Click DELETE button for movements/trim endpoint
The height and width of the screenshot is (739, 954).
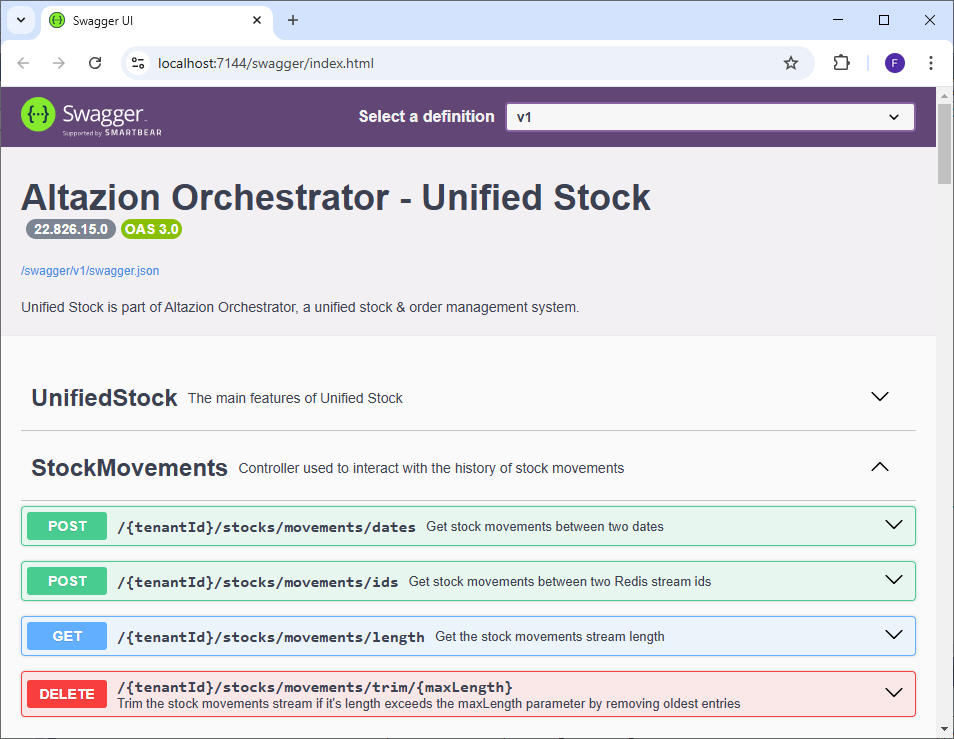pyautogui.click(x=67, y=694)
